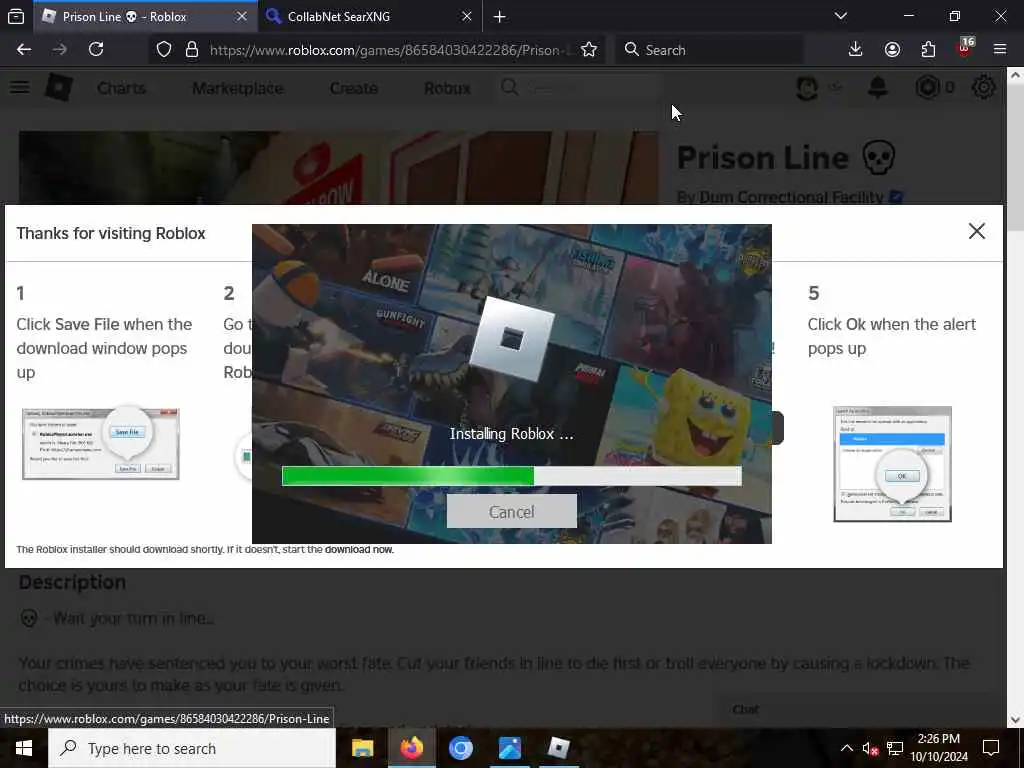
Task: Open the Firefox downloads panel
Action: (x=855, y=50)
